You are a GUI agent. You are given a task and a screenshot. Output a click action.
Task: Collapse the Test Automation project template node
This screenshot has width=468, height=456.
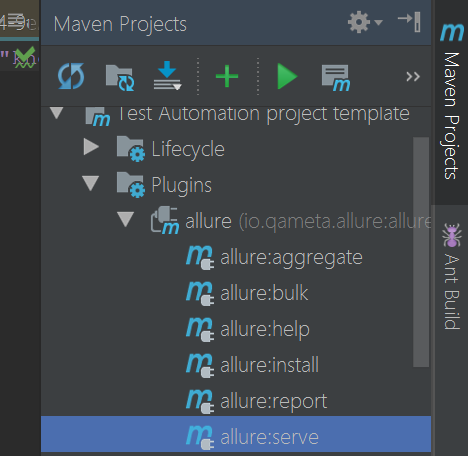[56, 113]
